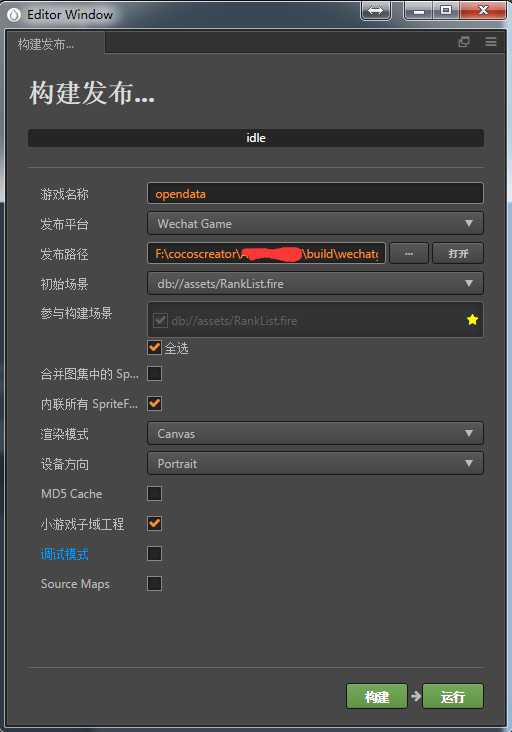
Task: Uncheck the 全选 checkbox
Action: [x=154, y=347]
